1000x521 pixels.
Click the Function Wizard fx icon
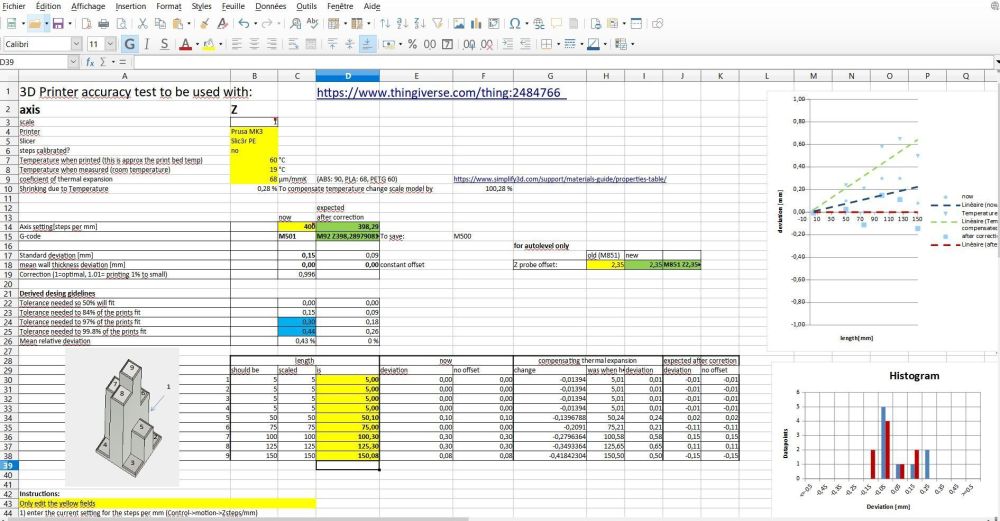[x=90, y=62]
